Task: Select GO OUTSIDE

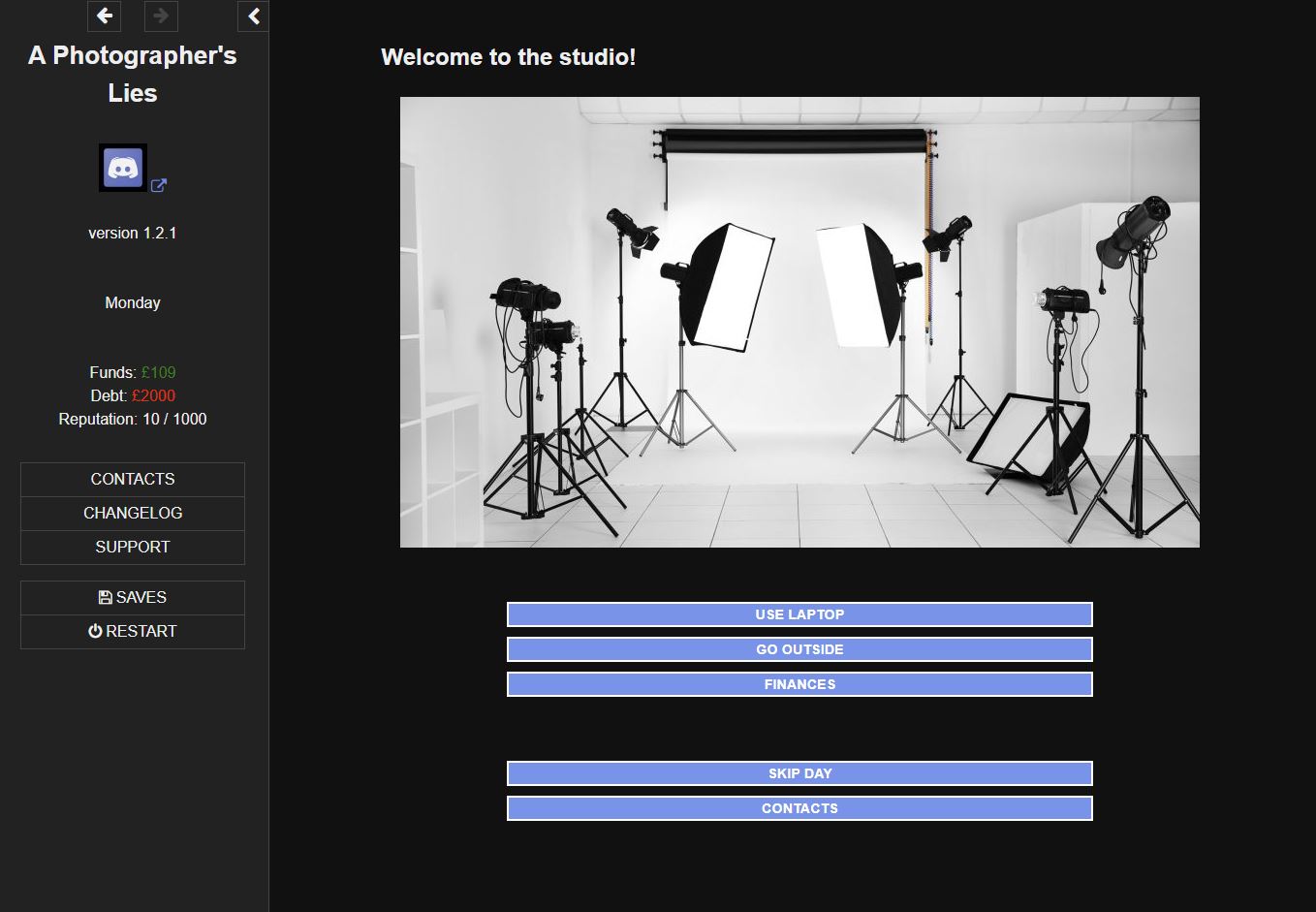Action: tap(799, 648)
